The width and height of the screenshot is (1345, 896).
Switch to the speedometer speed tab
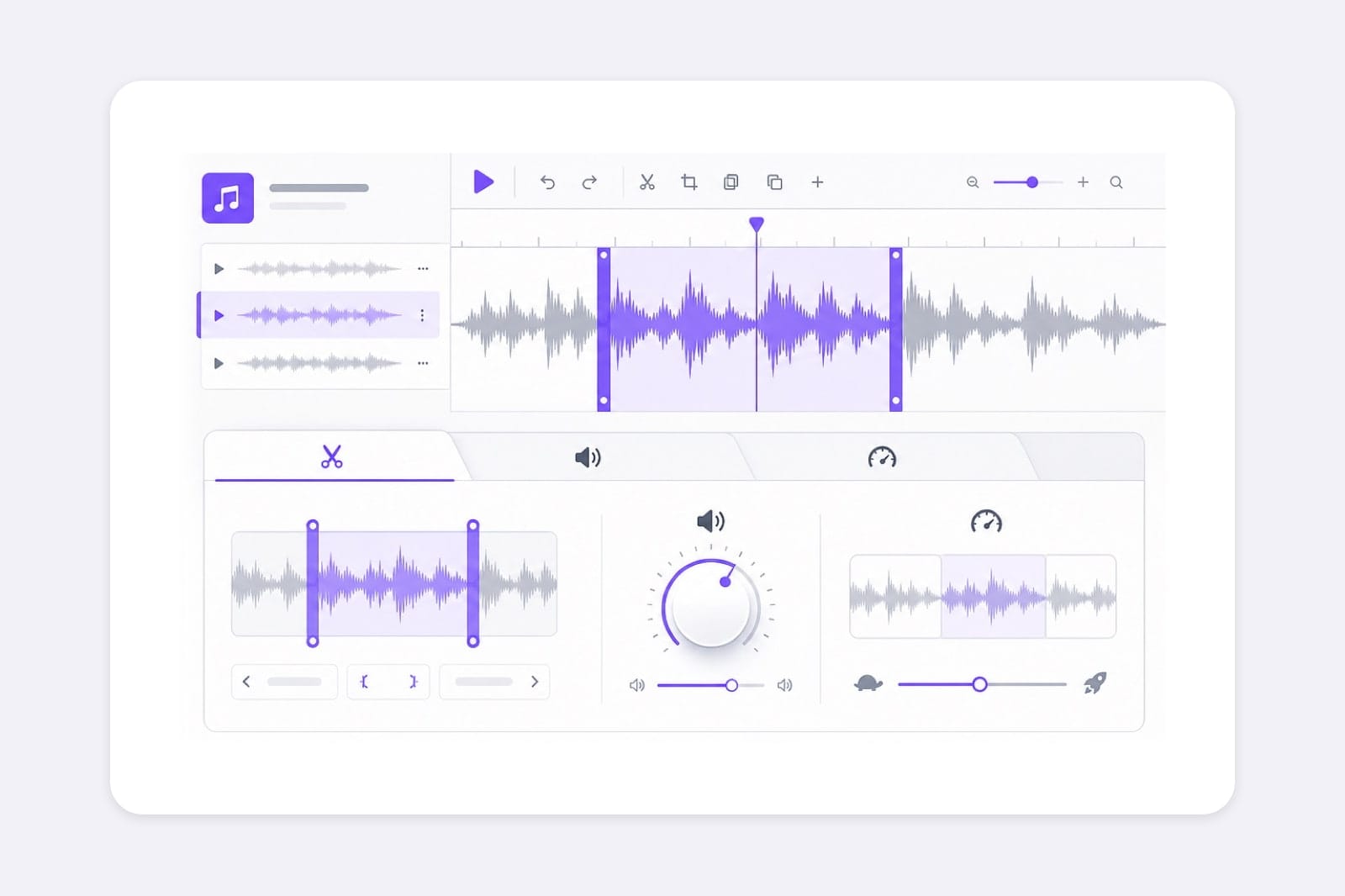[882, 457]
